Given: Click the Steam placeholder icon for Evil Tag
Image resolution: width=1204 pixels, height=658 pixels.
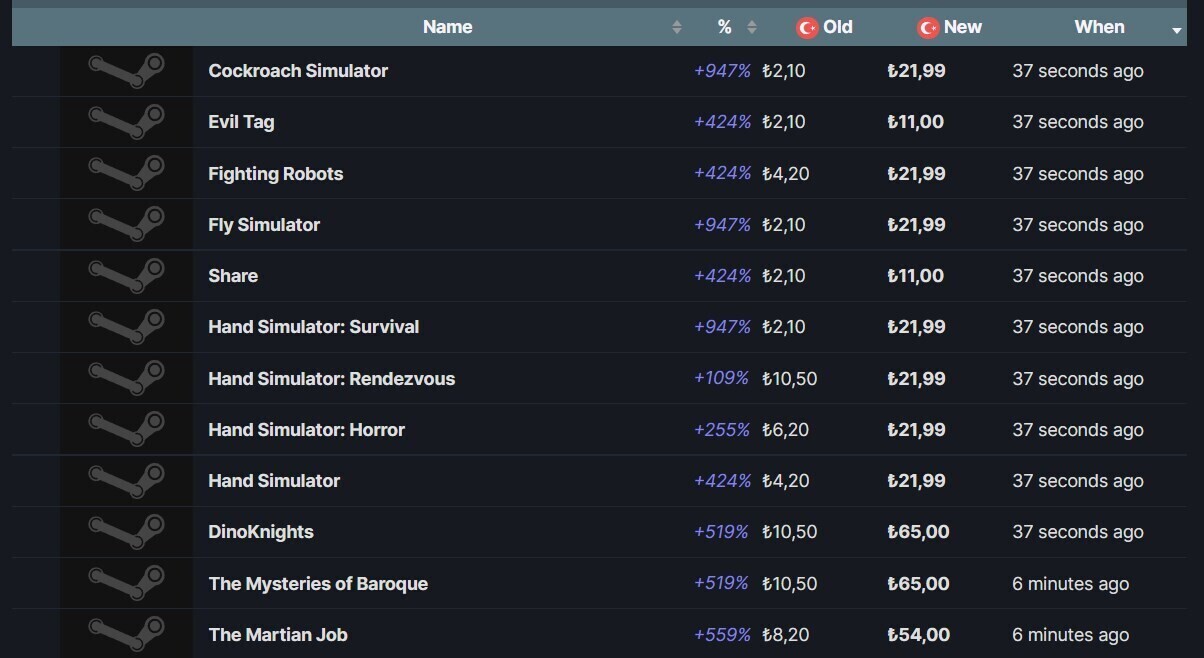Looking at the screenshot, I should click(x=126, y=122).
